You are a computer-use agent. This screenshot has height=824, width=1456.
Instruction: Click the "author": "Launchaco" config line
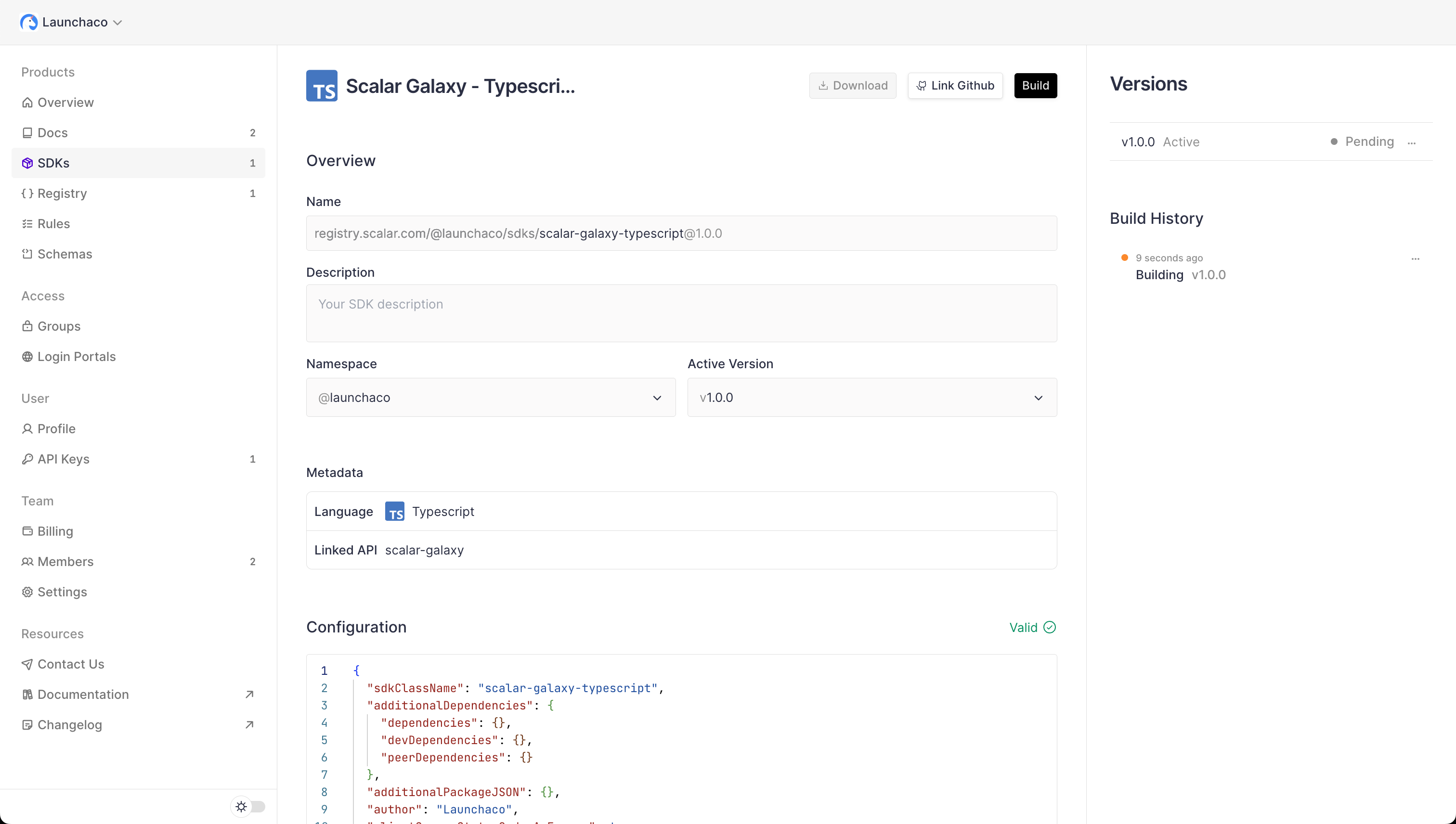click(x=442, y=809)
